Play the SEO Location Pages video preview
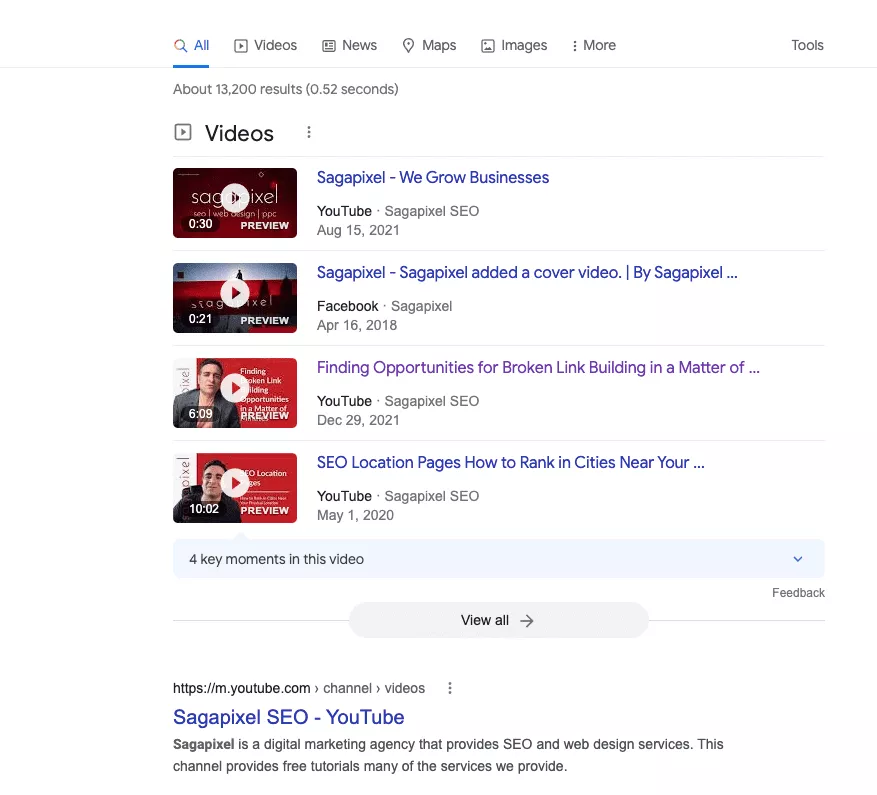The image size is (877, 795). click(234, 483)
